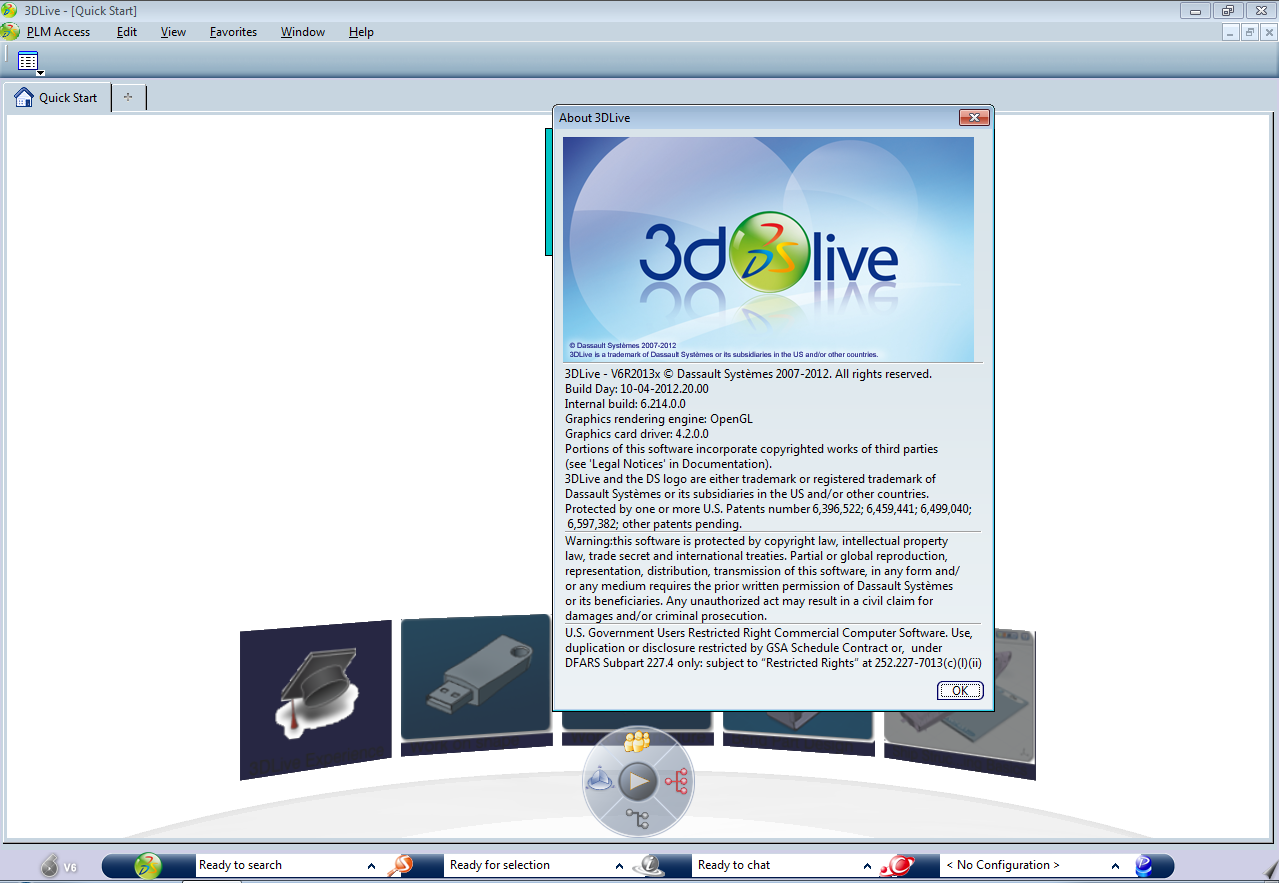Expand the 'Ready to search' dropdown
This screenshot has width=1279, height=883.
tap(371, 866)
